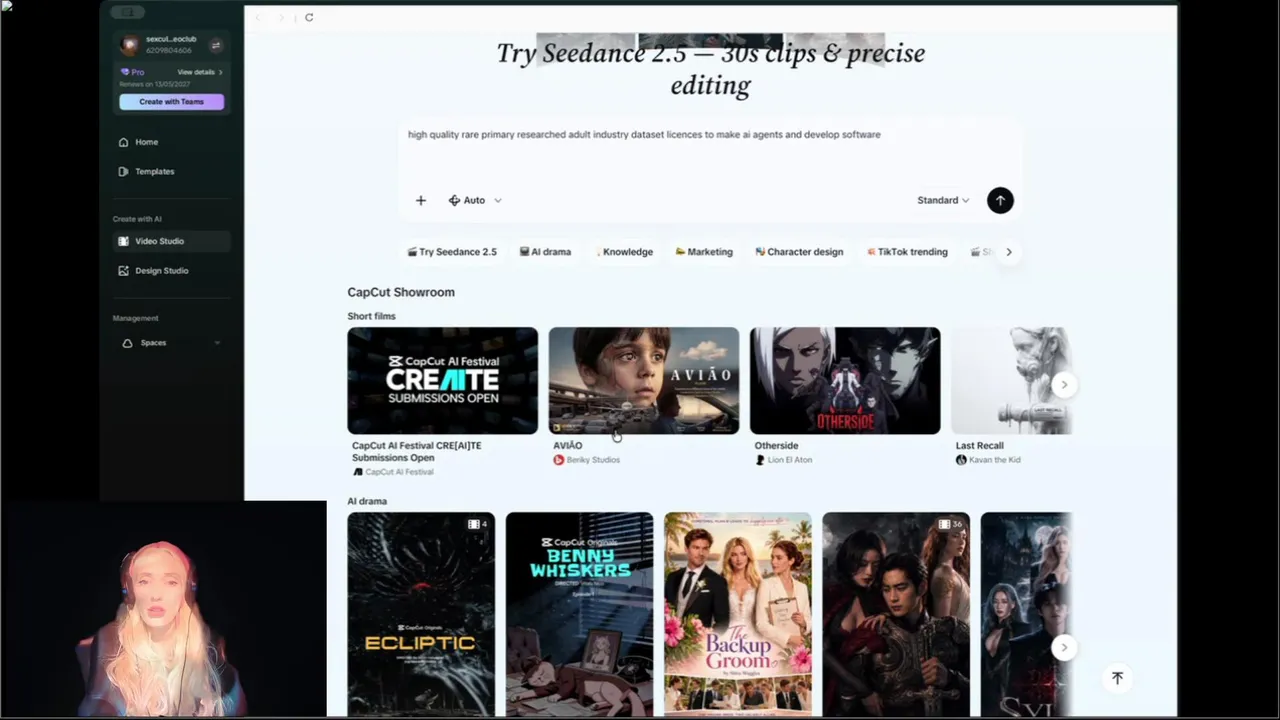Select the Try Seedance 2.5 chip

click(452, 252)
